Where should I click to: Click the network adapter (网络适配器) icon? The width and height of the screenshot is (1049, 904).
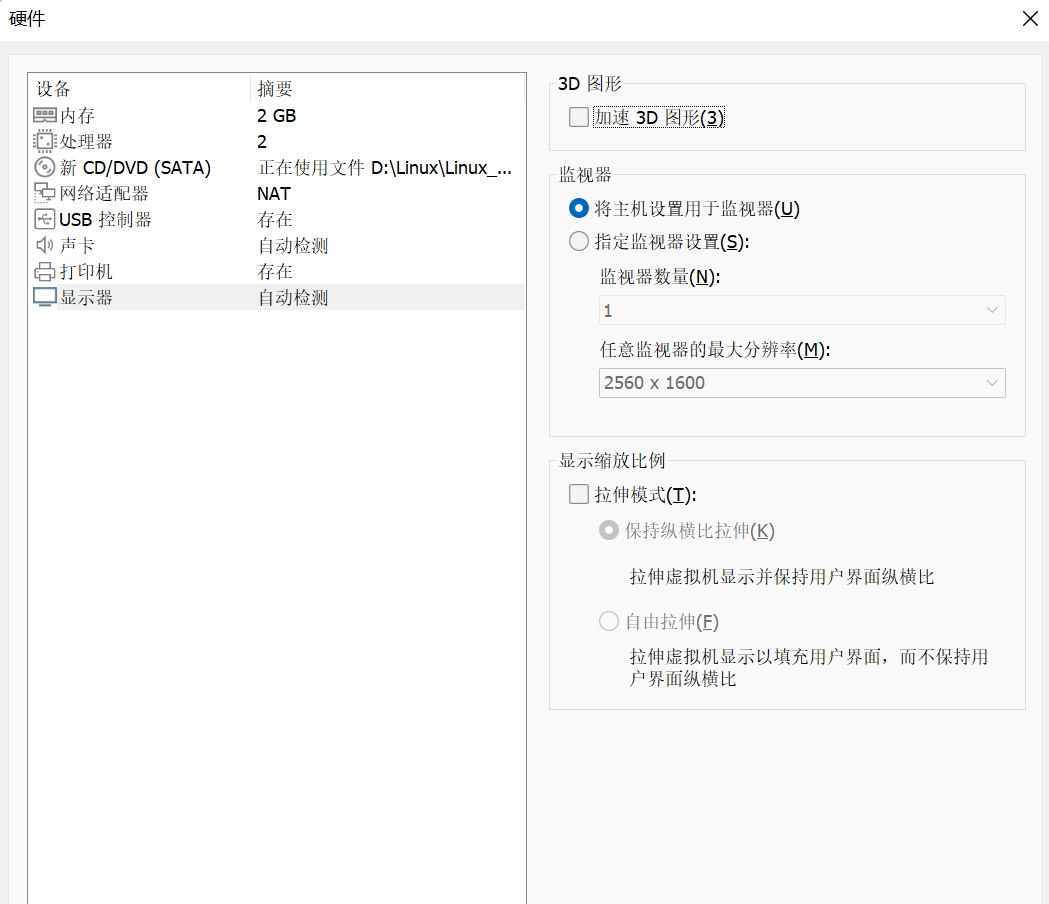tap(45, 193)
